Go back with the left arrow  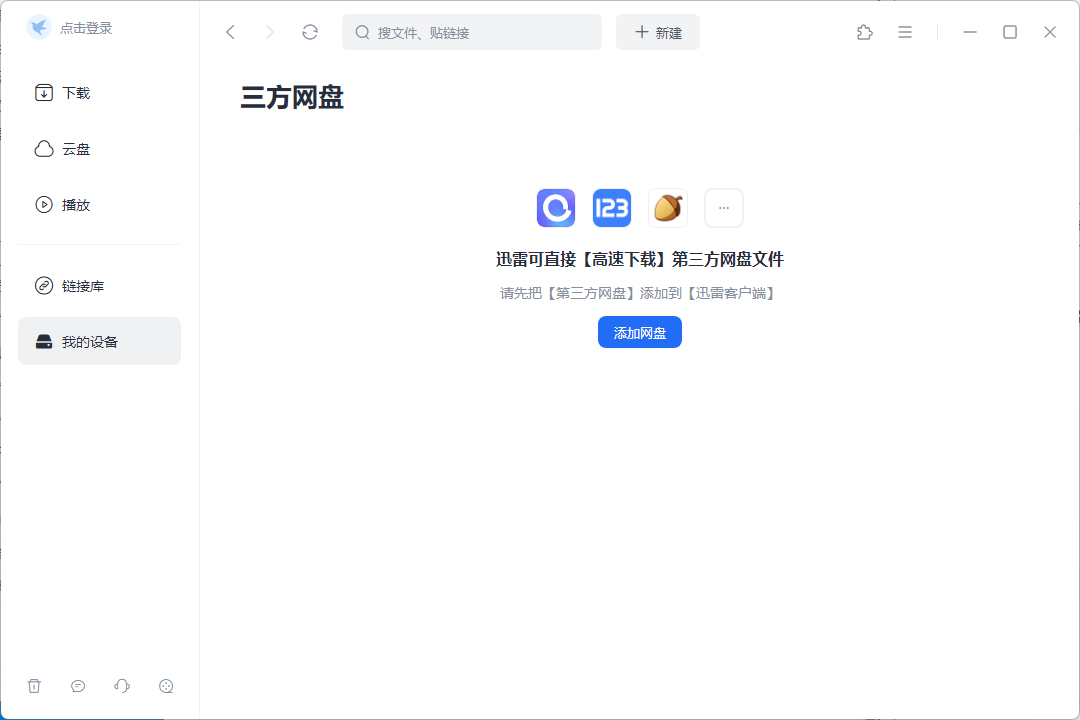tap(231, 32)
